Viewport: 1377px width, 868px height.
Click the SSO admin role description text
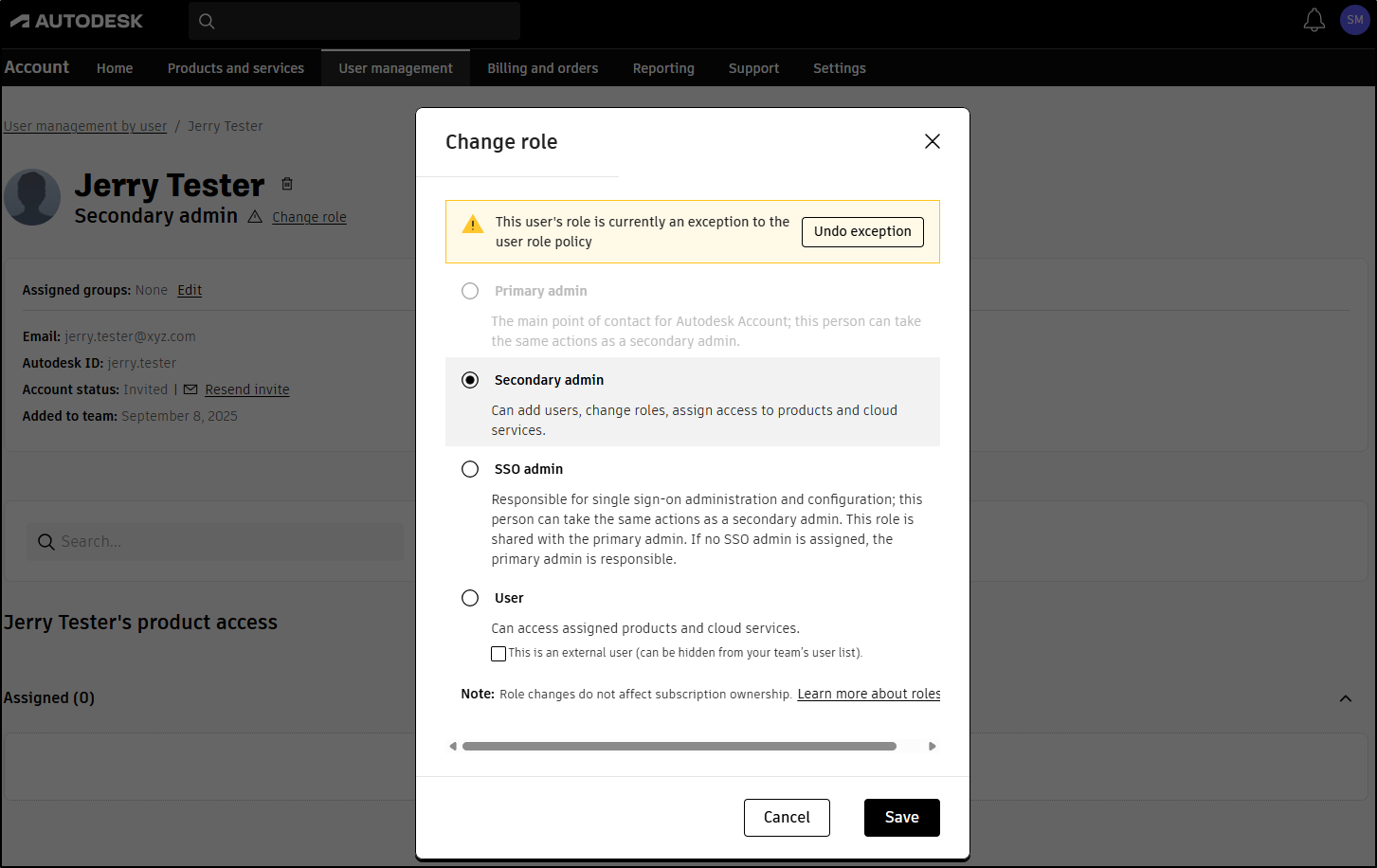pyautogui.click(x=707, y=530)
